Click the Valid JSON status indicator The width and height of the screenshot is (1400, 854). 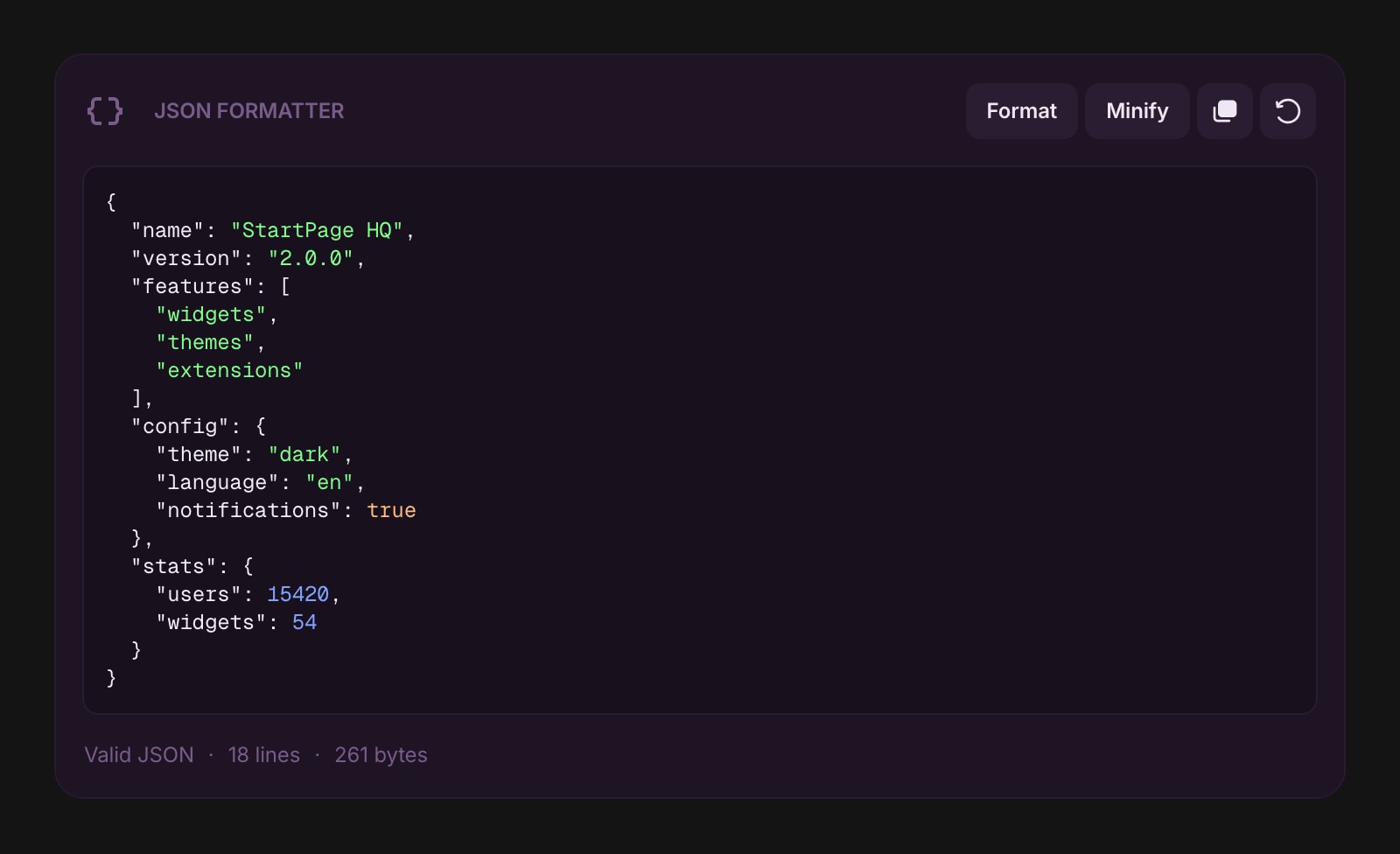[x=138, y=754]
